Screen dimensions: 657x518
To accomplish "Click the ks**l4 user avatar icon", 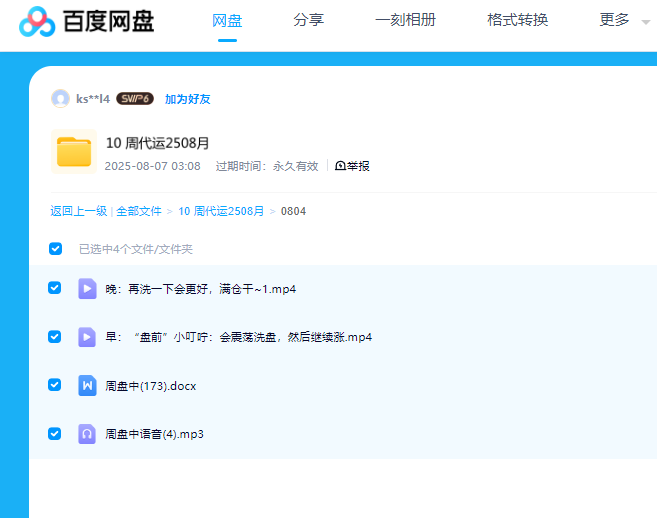I will click(x=61, y=99).
